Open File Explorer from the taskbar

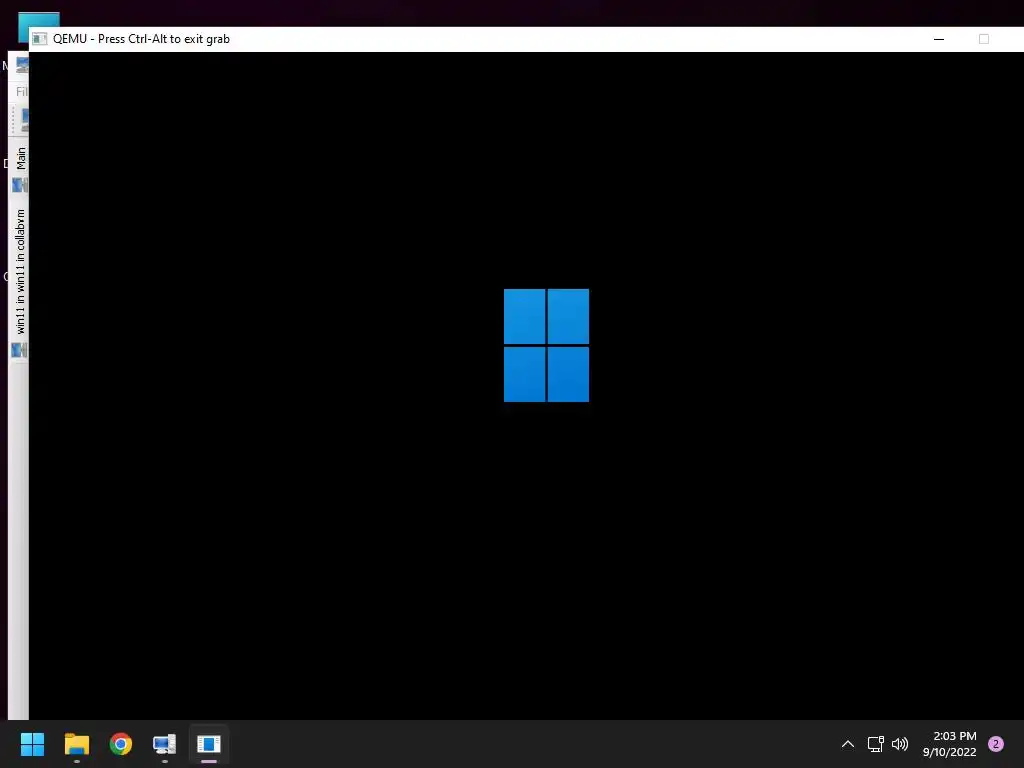point(76,744)
